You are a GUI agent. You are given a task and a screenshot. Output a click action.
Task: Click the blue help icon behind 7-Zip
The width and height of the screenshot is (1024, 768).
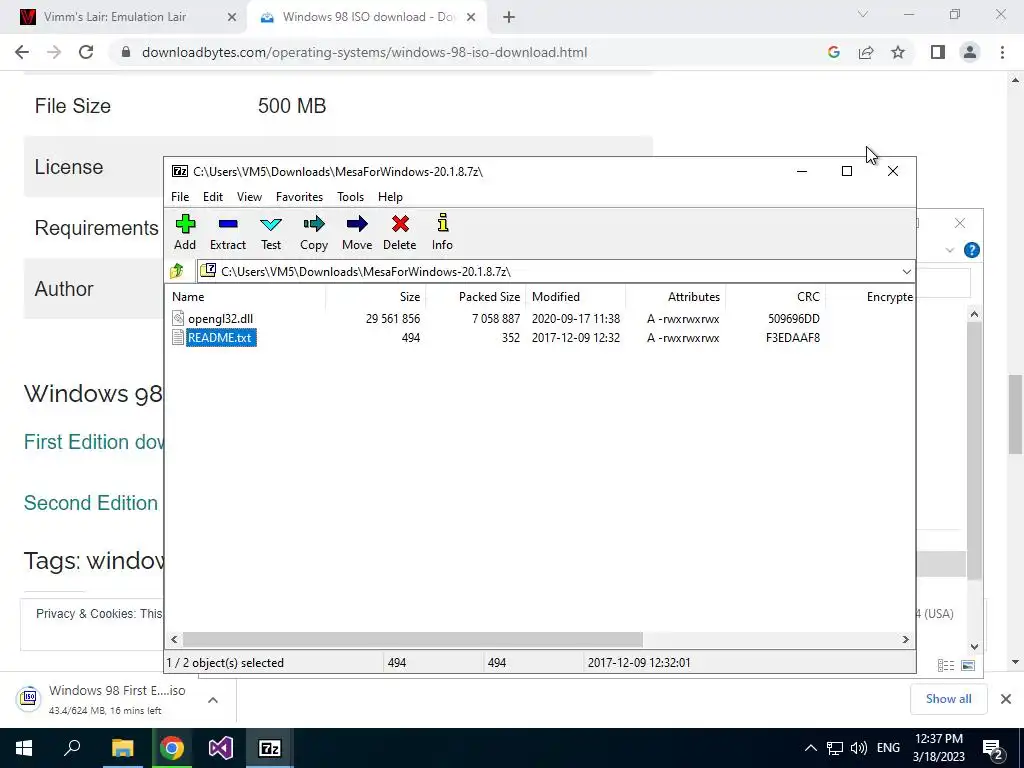tap(971, 250)
